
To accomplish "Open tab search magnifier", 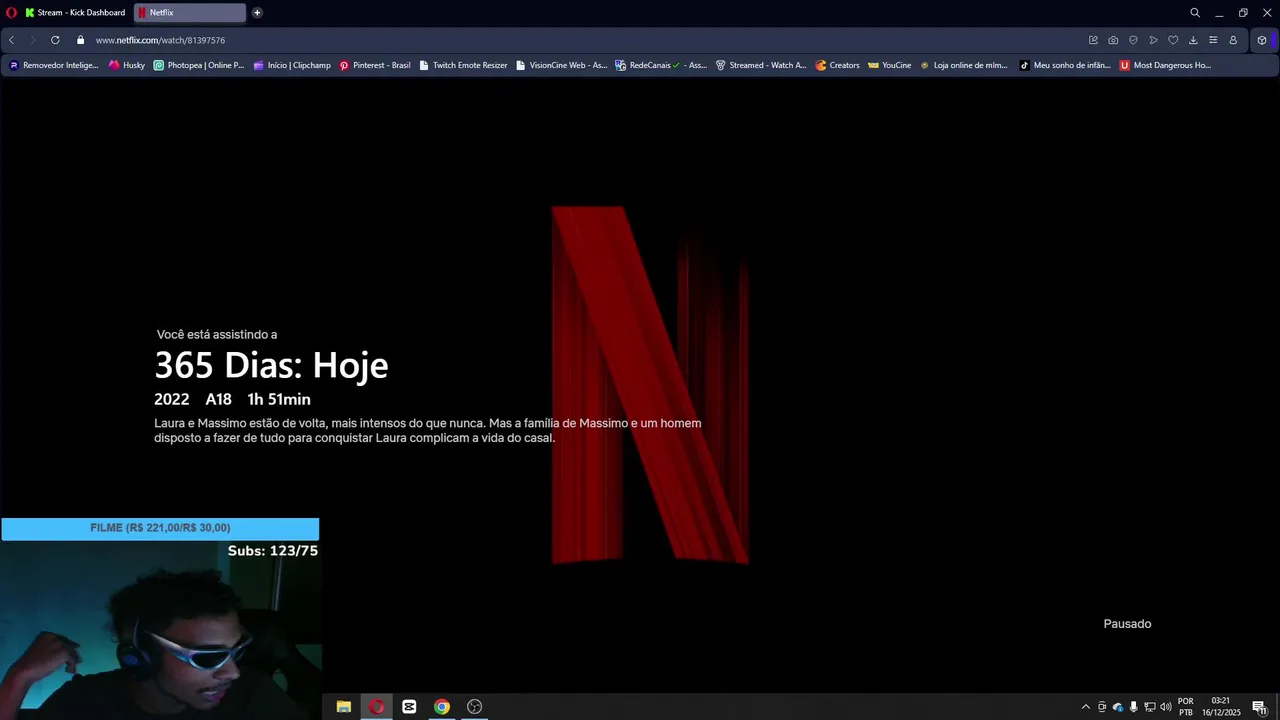I will click(x=1195, y=13).
